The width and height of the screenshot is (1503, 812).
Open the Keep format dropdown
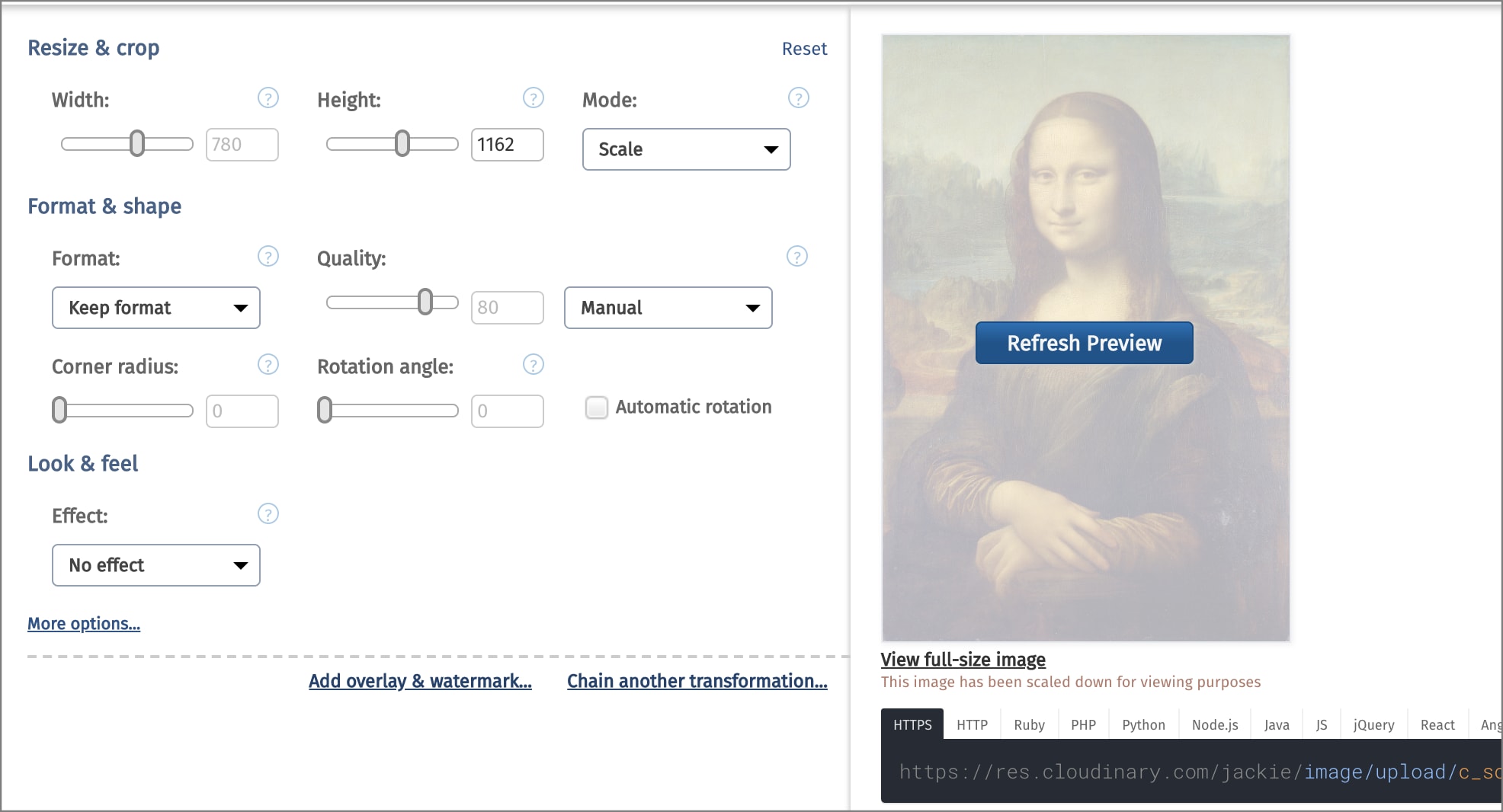(156, 308)
